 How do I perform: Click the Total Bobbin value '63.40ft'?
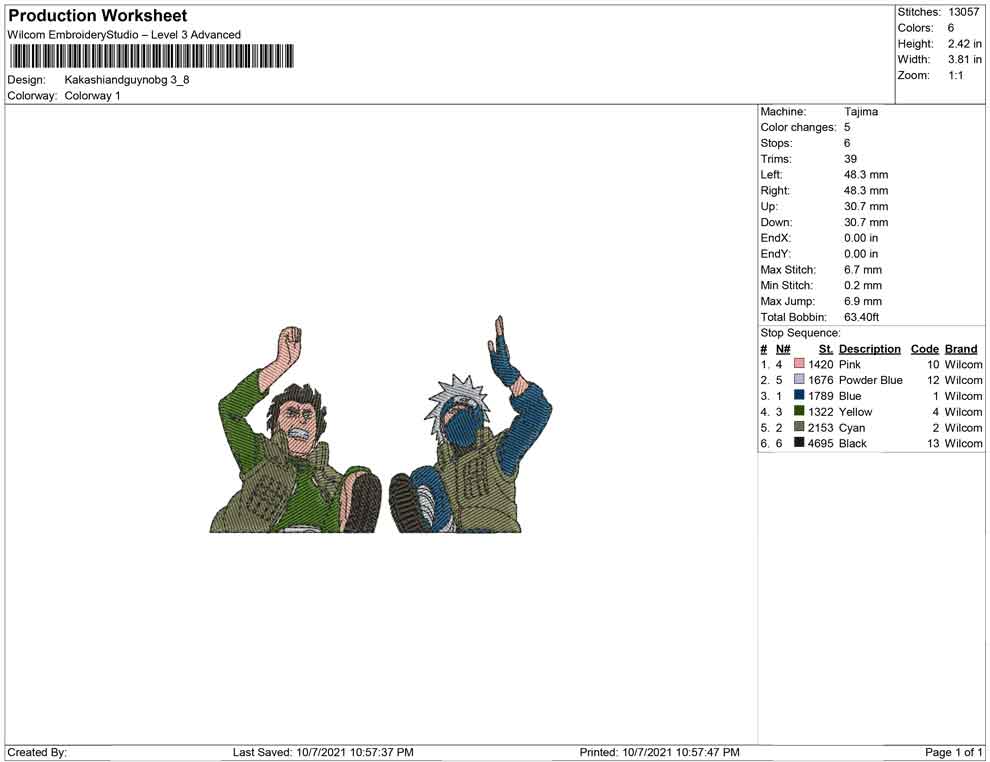861,317
